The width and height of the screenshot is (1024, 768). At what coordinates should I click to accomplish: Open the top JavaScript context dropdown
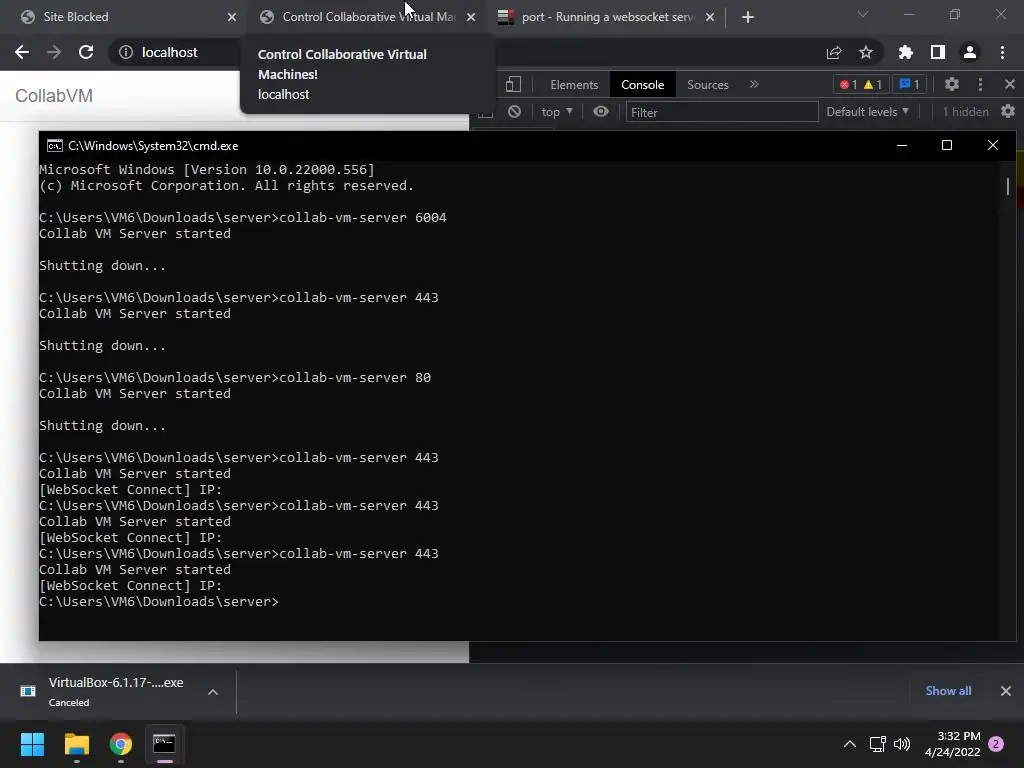pyautogui.click(x=556, y=112)
